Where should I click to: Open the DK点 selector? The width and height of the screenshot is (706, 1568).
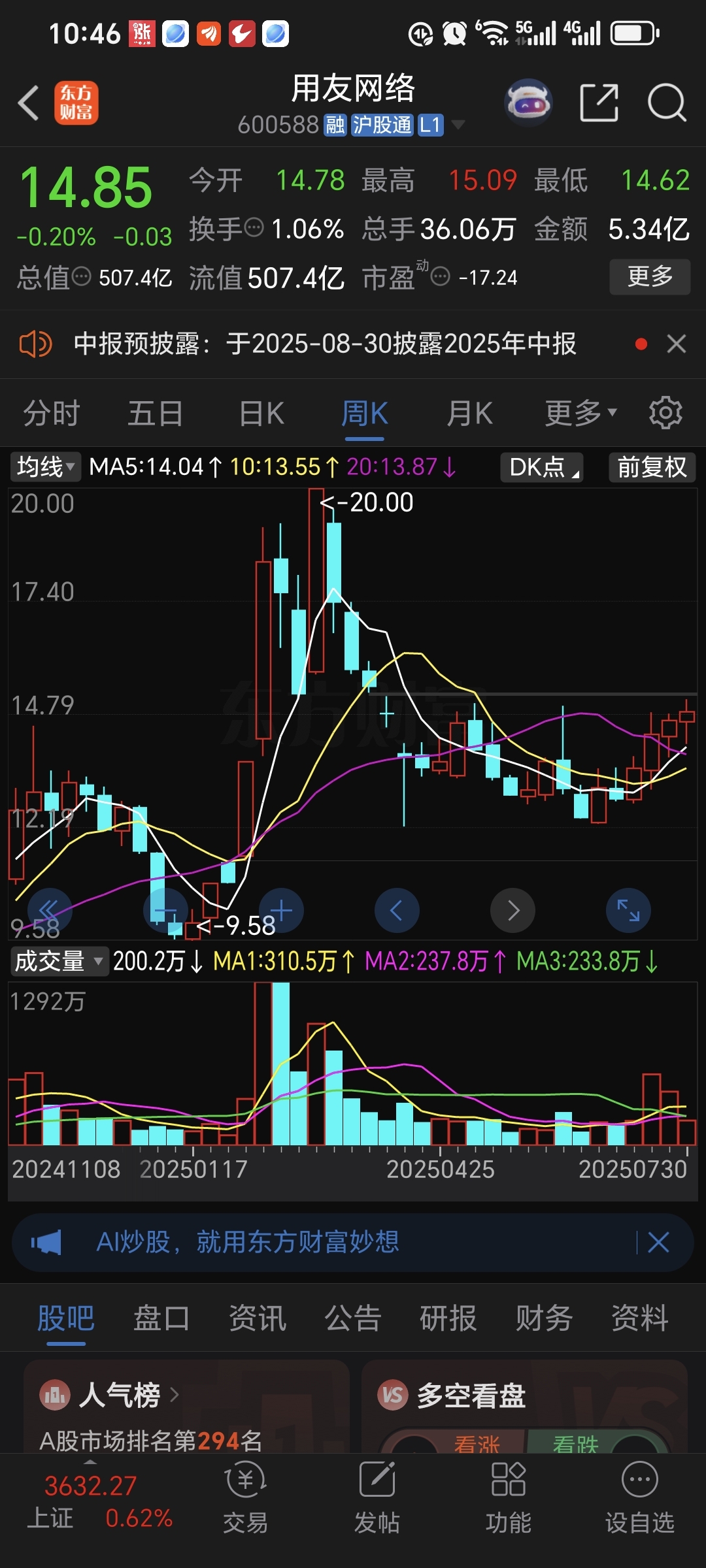(542, 467)
